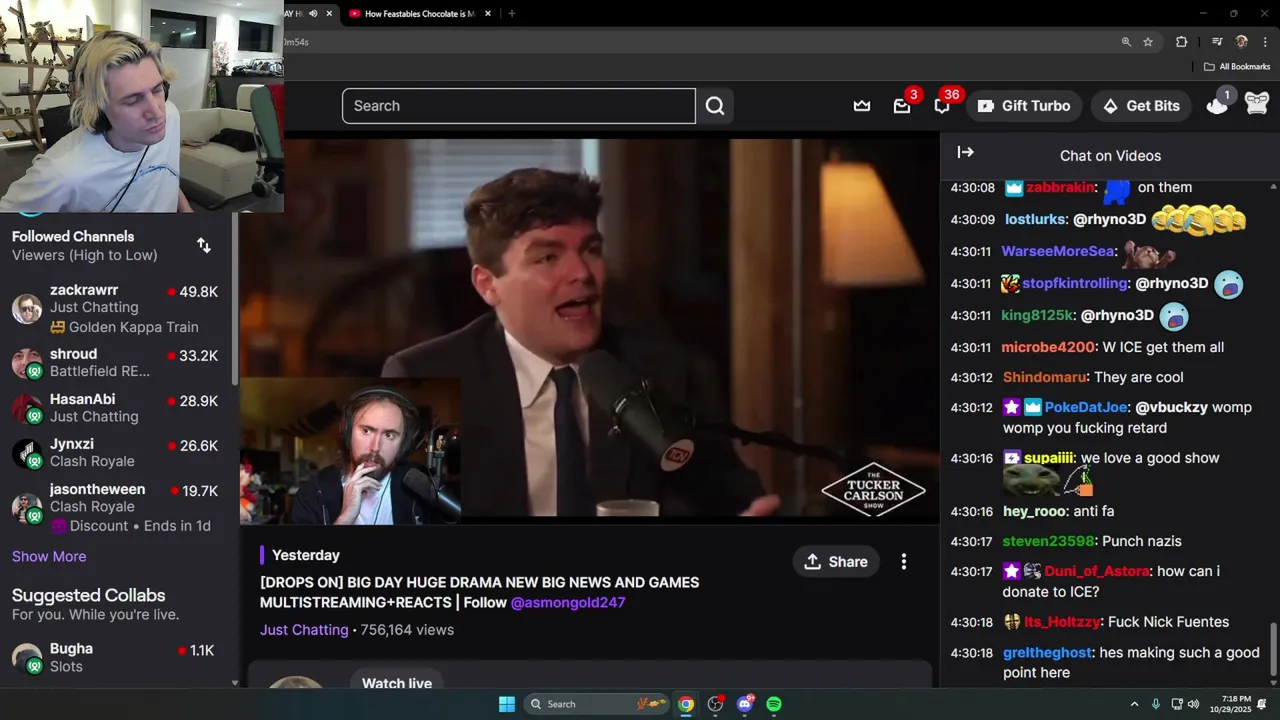Click the Followed Channels header
Viewport: 1280px width, 720px height.
pos(73,237)
